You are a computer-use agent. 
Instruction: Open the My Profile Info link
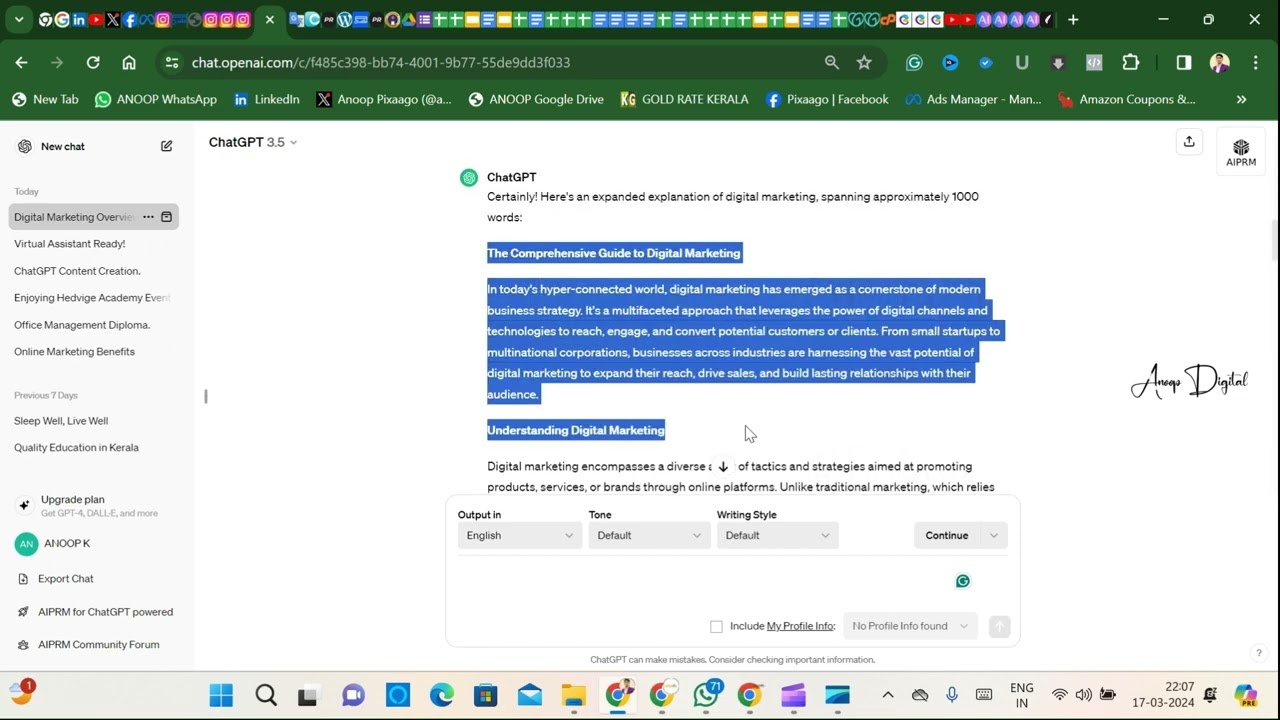pyautogui.click(x=801, y=626)
